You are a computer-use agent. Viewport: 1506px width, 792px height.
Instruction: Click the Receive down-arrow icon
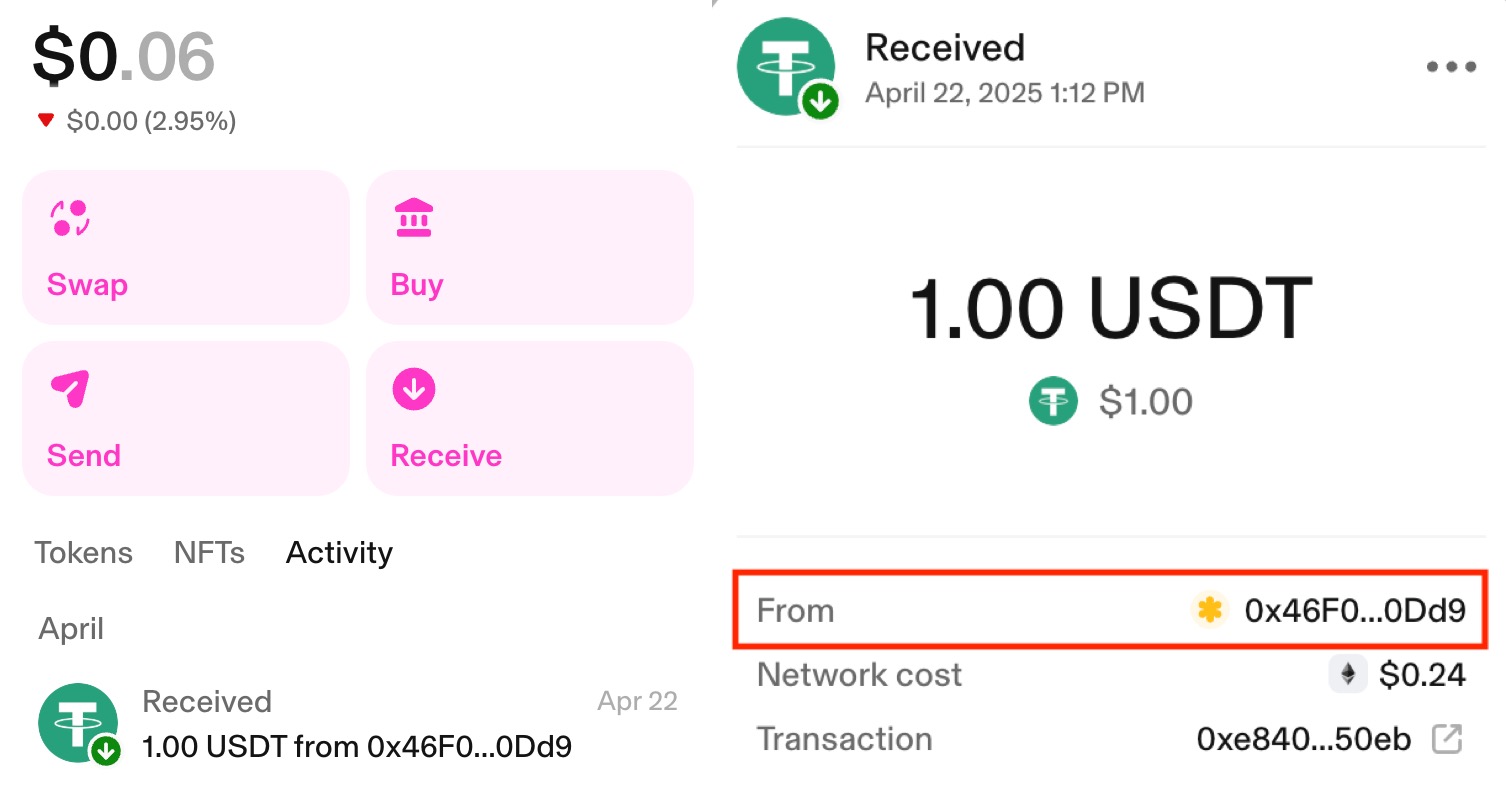click(413, 389)
